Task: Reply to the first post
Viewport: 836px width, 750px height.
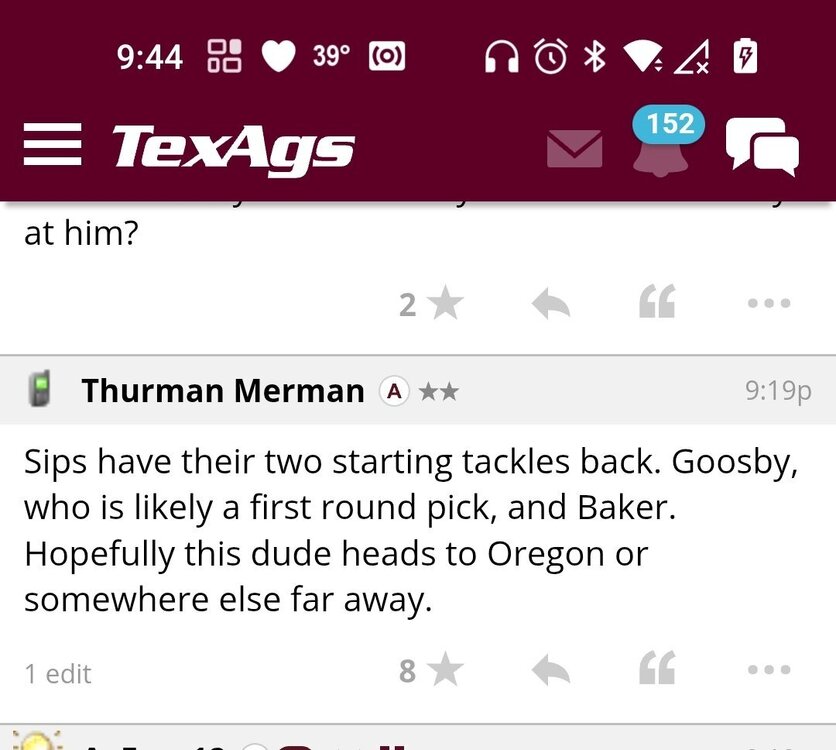Action: (550, 304)
